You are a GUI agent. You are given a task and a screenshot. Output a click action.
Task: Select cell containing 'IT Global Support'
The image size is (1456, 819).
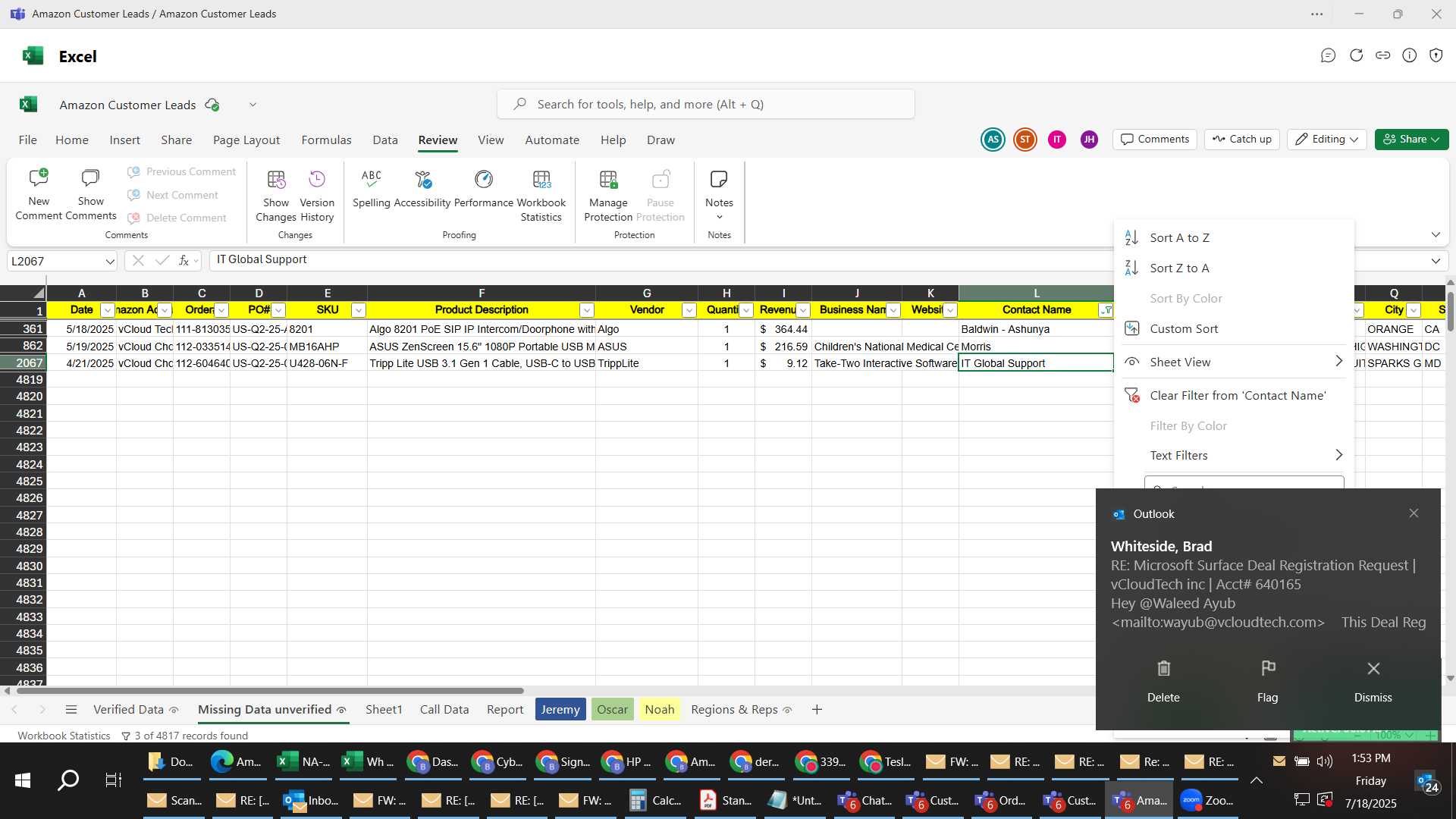tap(1036, 363)
